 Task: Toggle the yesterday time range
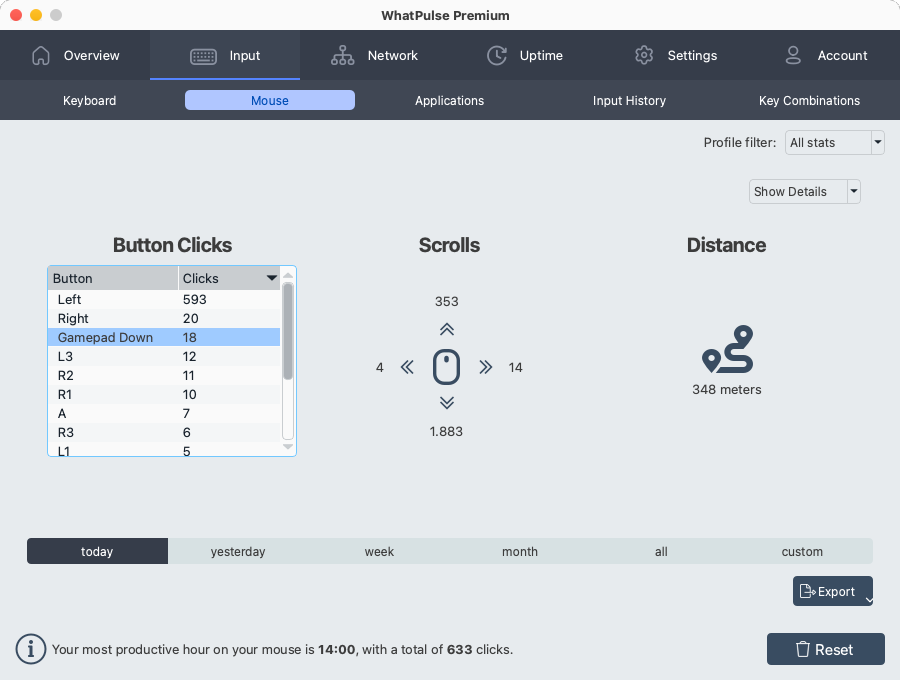[238, 550]
